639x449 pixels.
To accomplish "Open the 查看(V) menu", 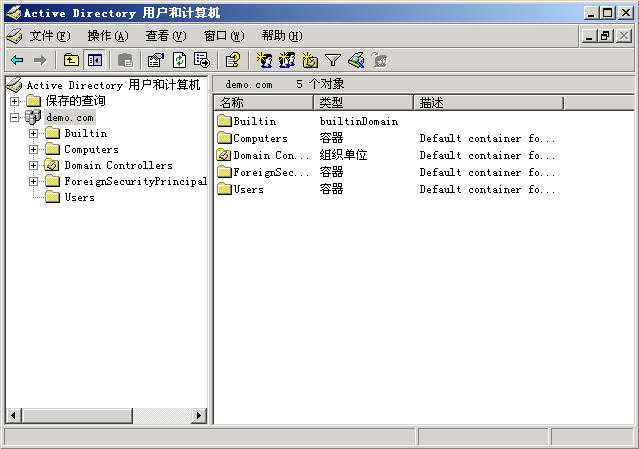I will pos(165,35).
